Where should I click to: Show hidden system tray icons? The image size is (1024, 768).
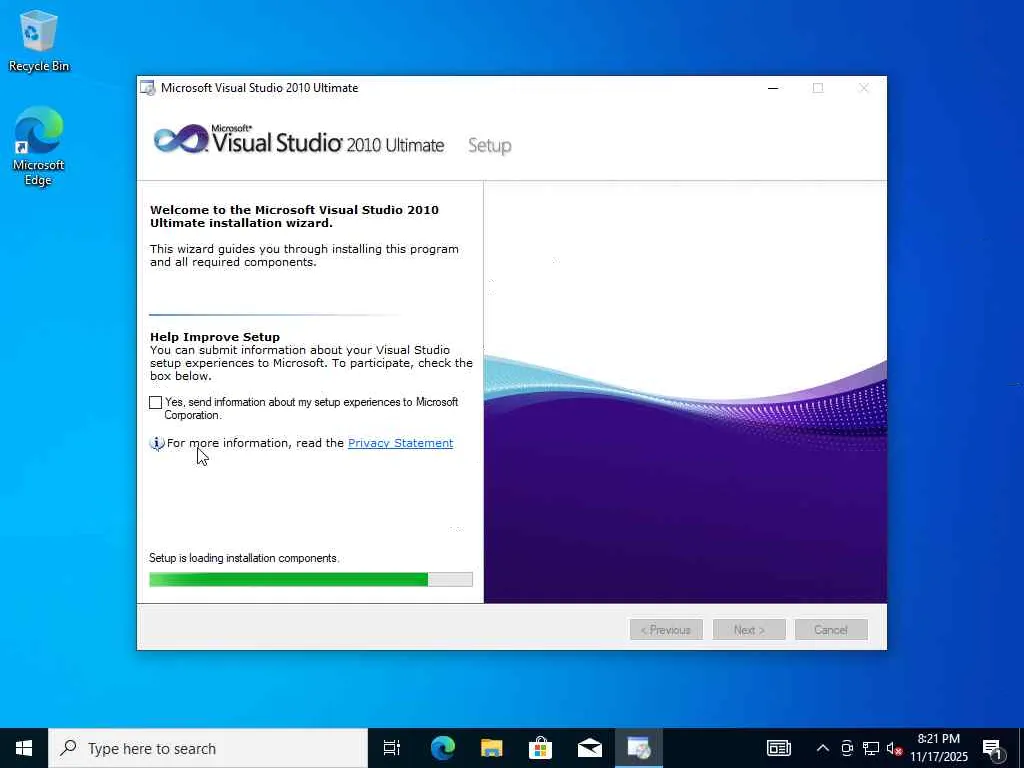pyautogui.click(x=823, y=748)
